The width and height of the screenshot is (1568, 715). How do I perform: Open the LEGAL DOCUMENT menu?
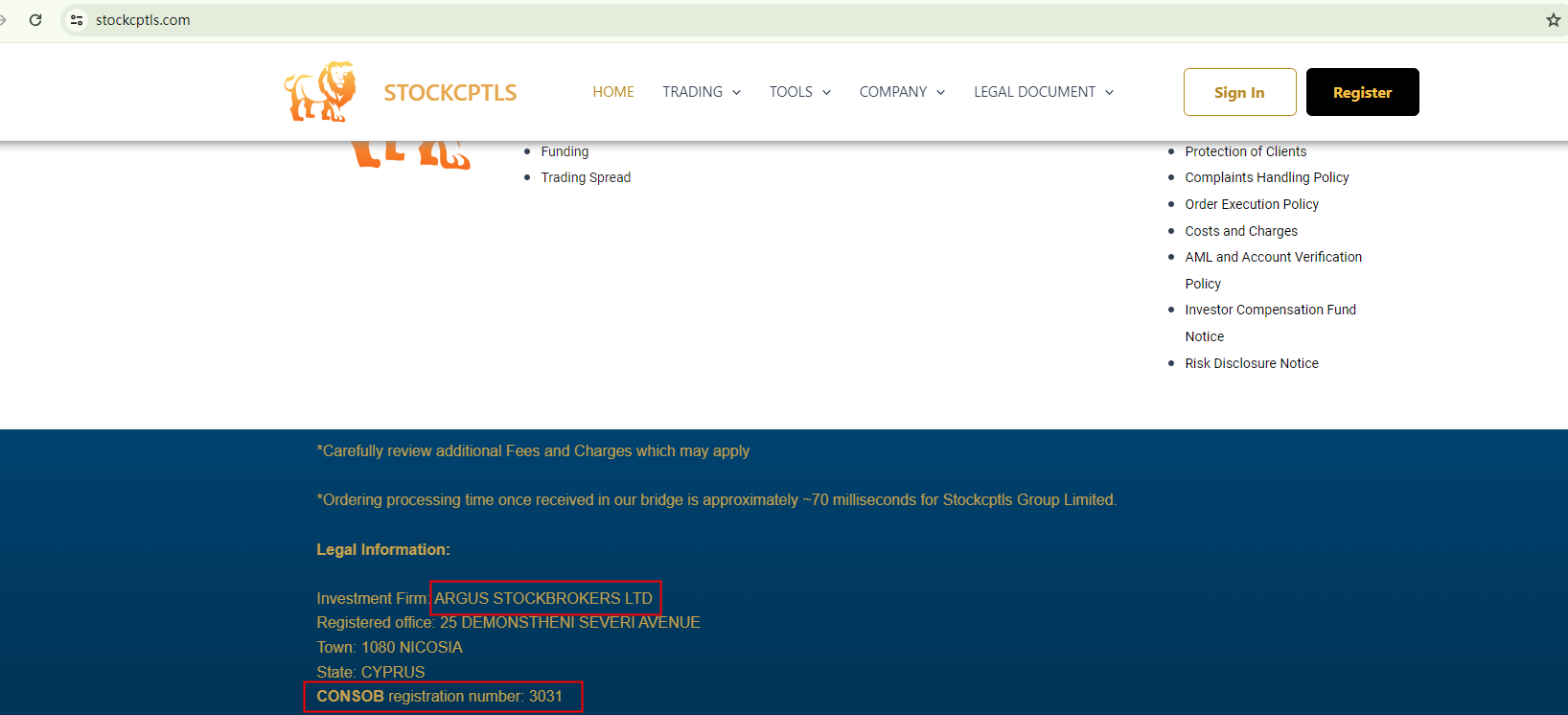click(x=1034, y=92)
